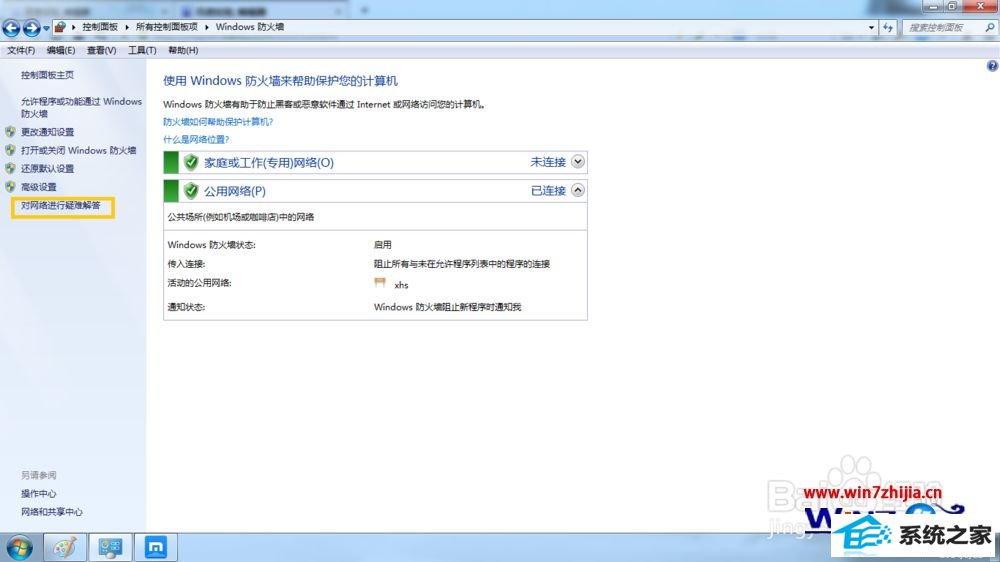Viewport: 1000px width, 562px height.
Task: Click the network bench icon beside xhs
Action: point(380,283)
